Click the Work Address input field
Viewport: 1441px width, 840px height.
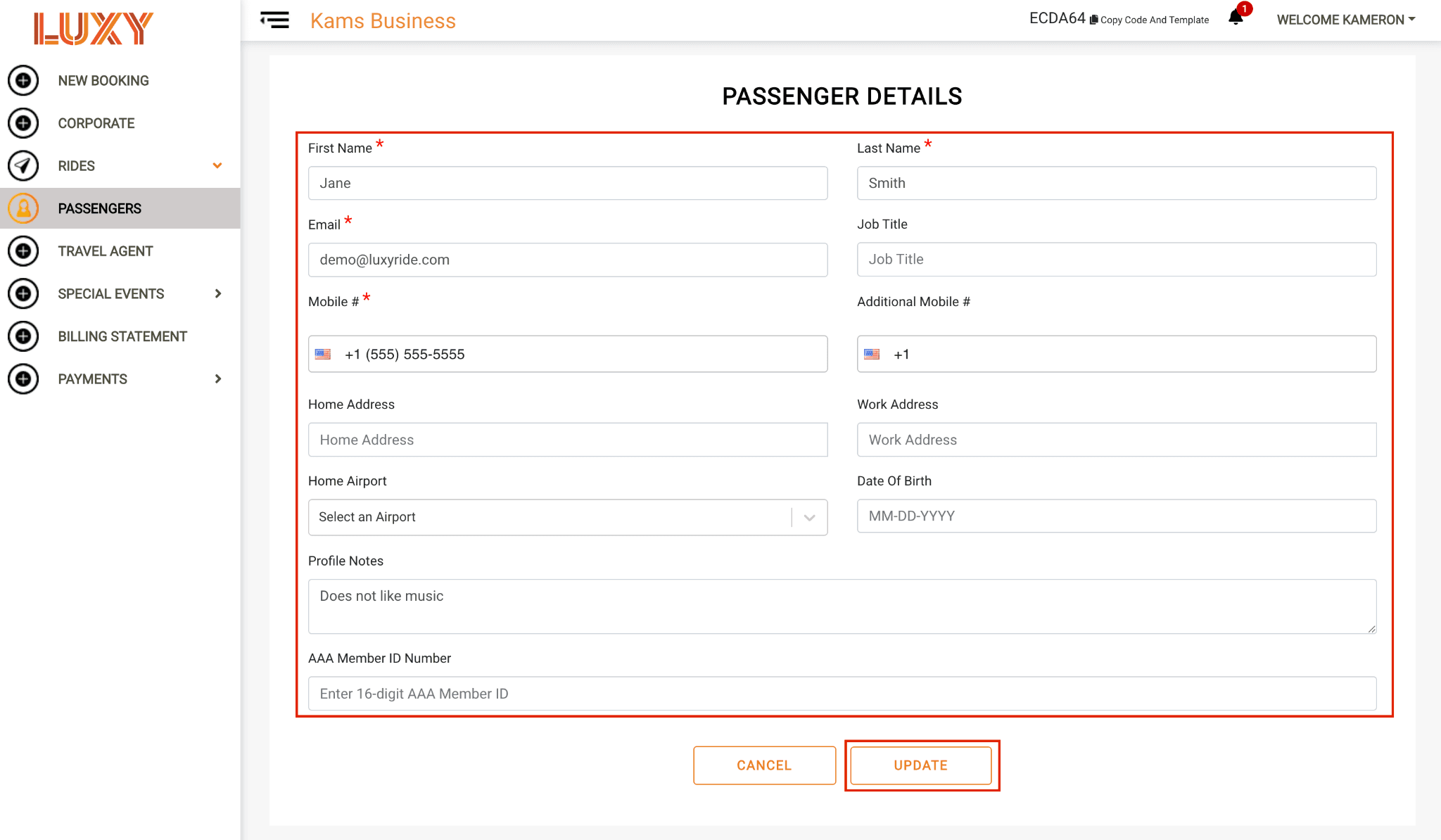pyautogui.click(x=1117, y=440)
